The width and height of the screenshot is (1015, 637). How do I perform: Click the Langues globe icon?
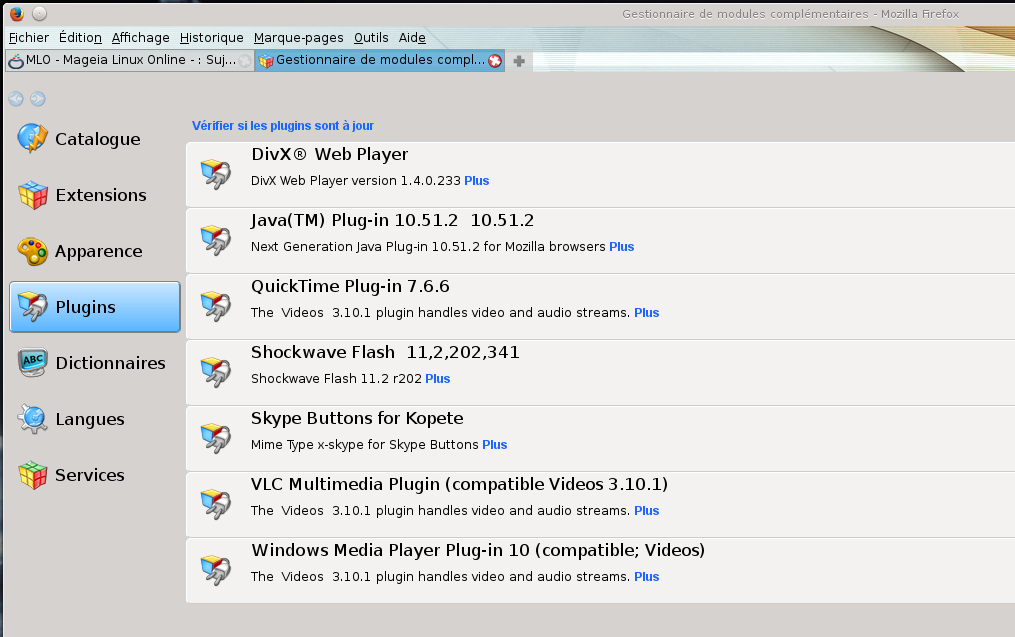click(x=32, y=419)
